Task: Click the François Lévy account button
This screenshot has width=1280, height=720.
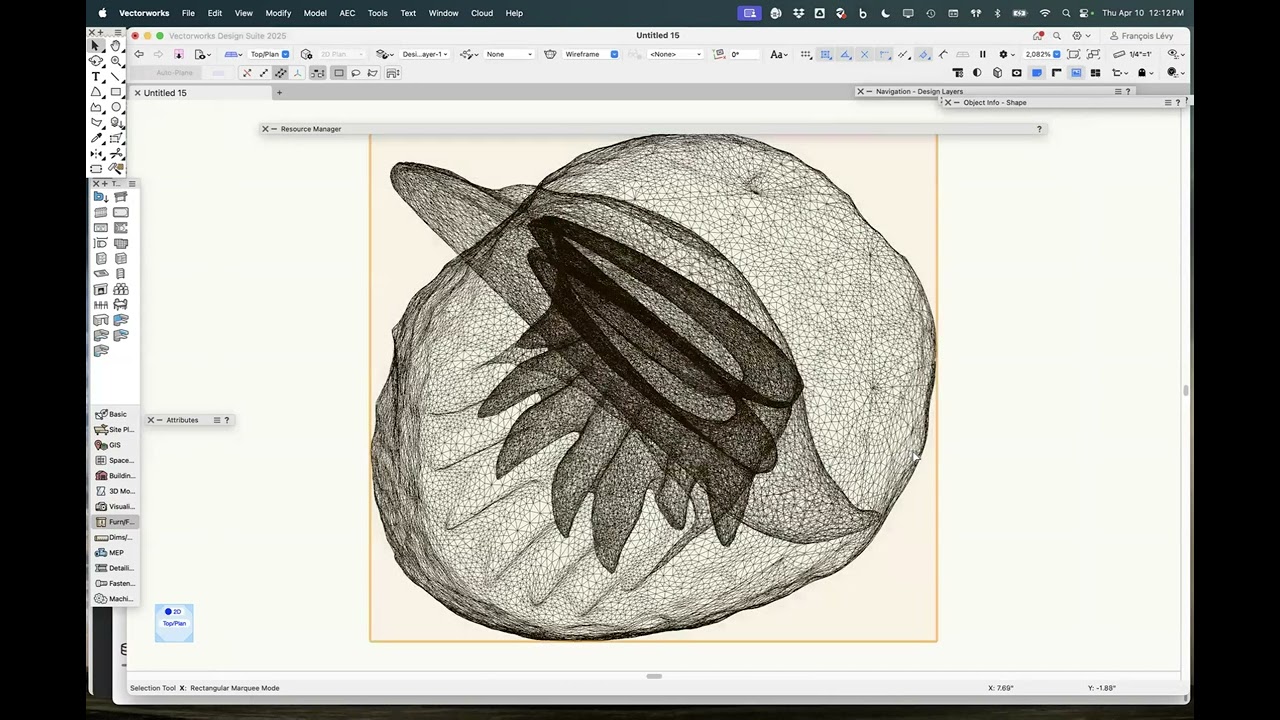Action: tap(1141, 36)
